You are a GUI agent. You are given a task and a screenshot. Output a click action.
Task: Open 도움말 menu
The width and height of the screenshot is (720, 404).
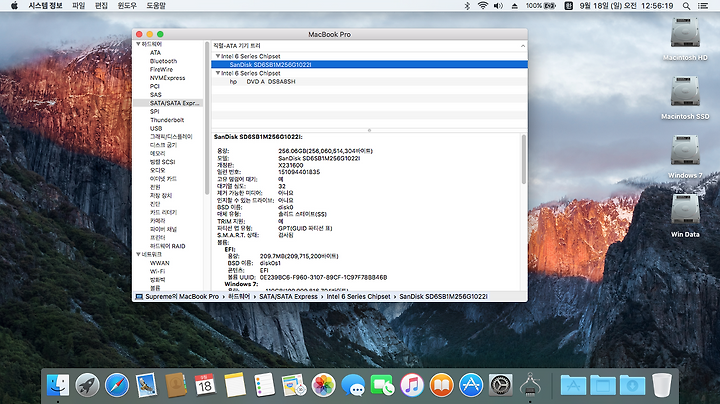[x=156, y=6]
